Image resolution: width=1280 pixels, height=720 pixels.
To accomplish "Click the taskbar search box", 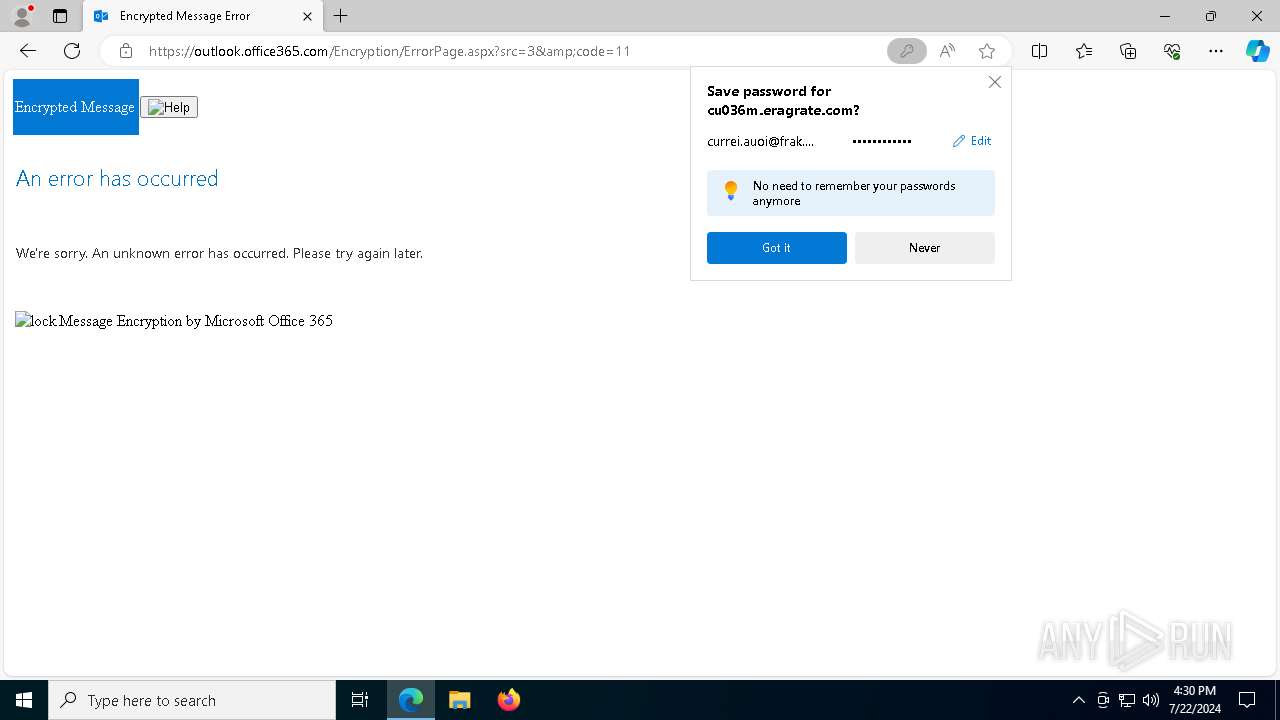I will tap(192, 700).
